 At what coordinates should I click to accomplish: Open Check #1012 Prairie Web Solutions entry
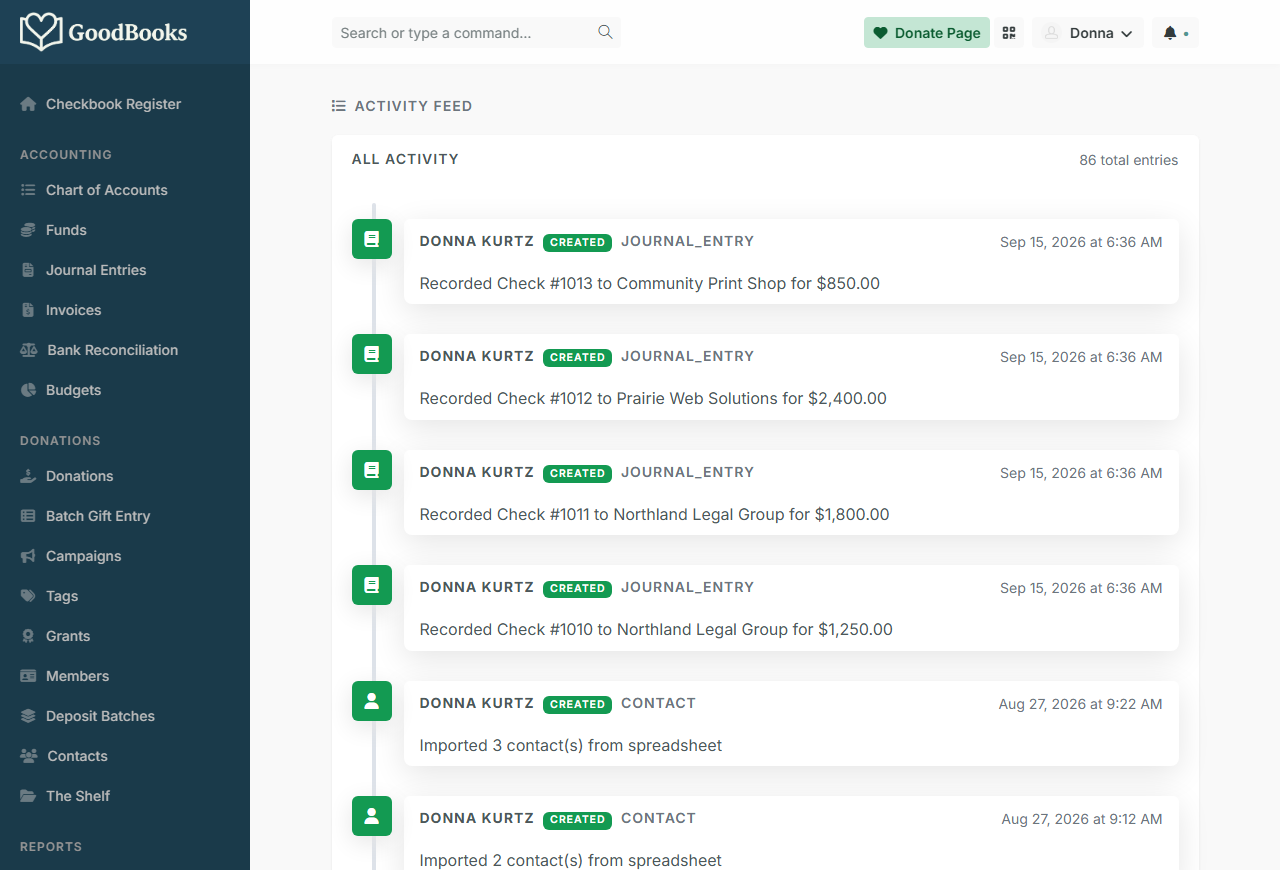pos(791,377)
